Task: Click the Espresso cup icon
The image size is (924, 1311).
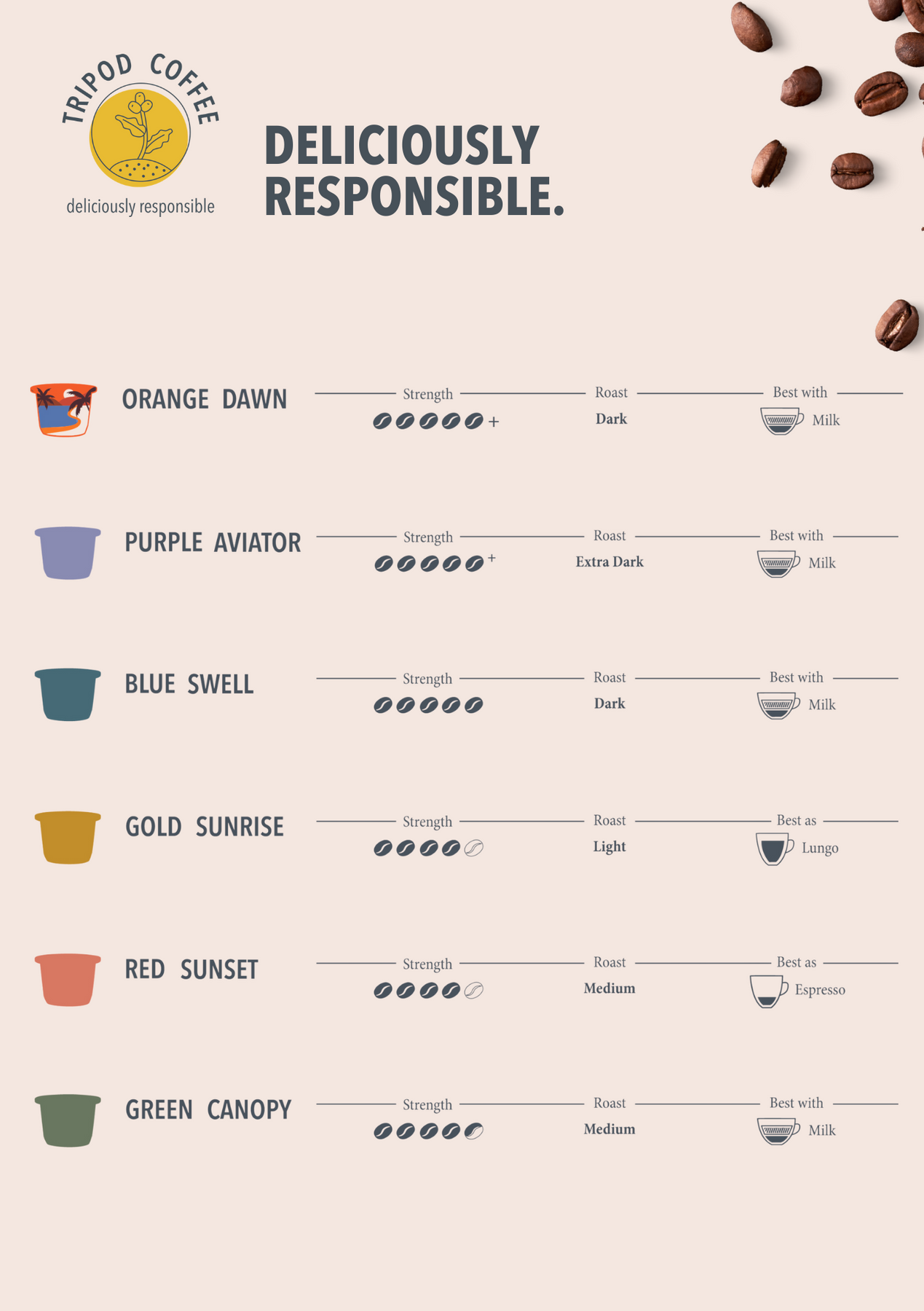Action: point(769,991)
